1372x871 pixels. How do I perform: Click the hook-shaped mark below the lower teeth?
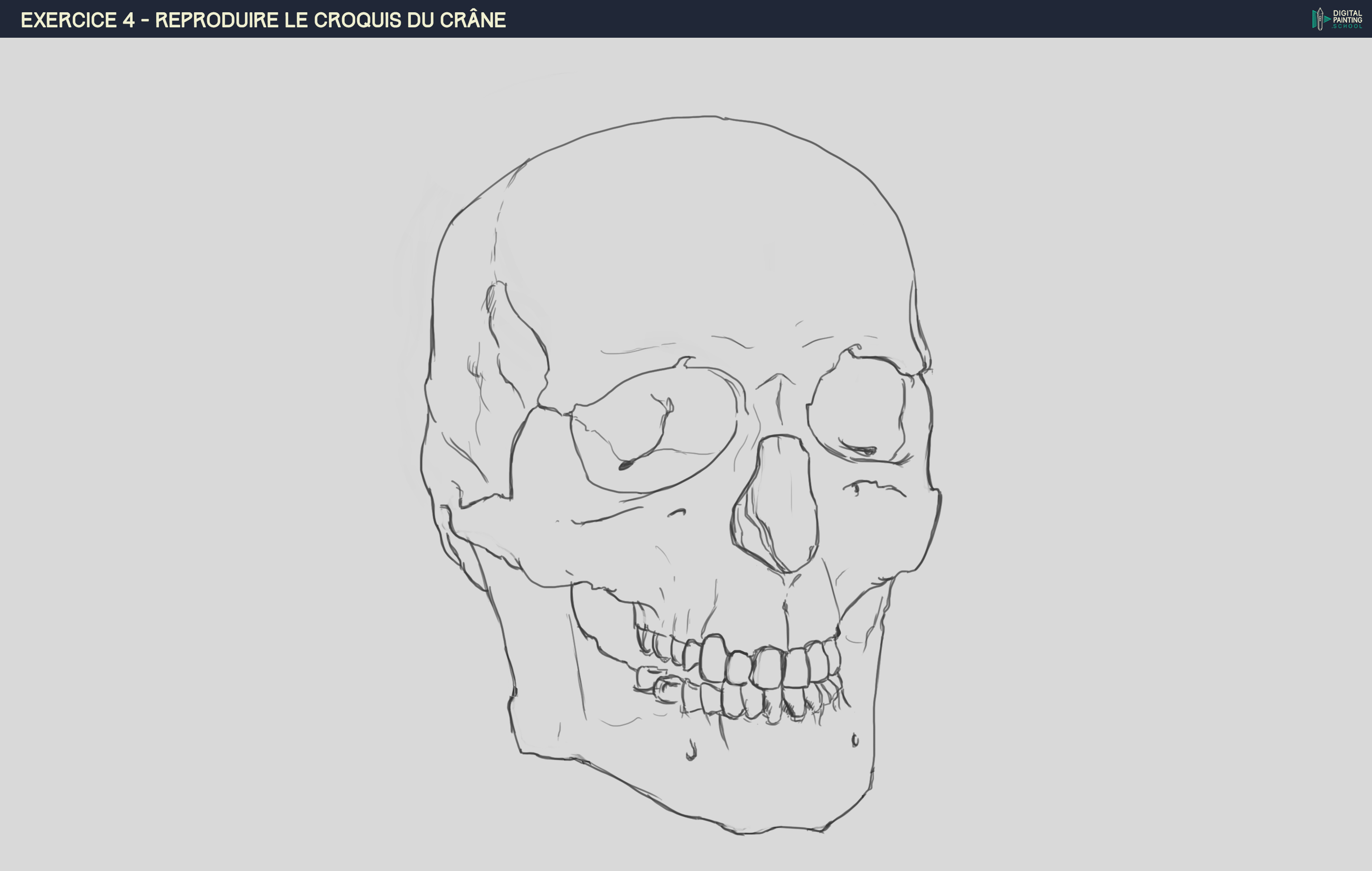691,751
